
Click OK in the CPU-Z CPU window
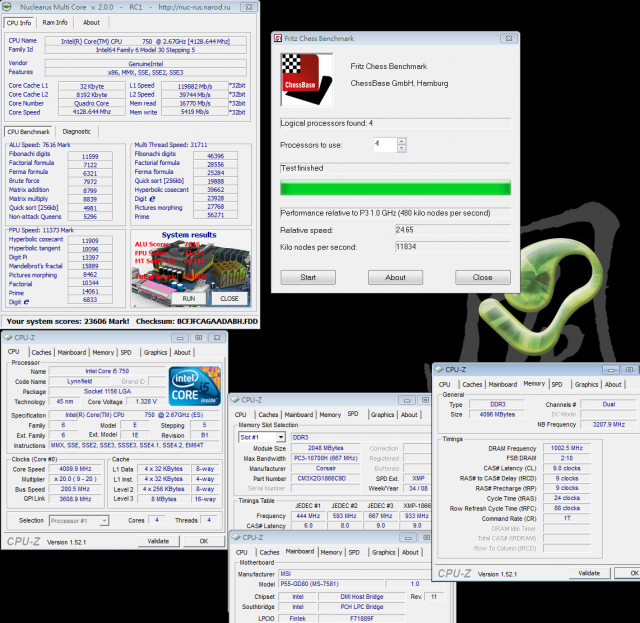[204, 541]
